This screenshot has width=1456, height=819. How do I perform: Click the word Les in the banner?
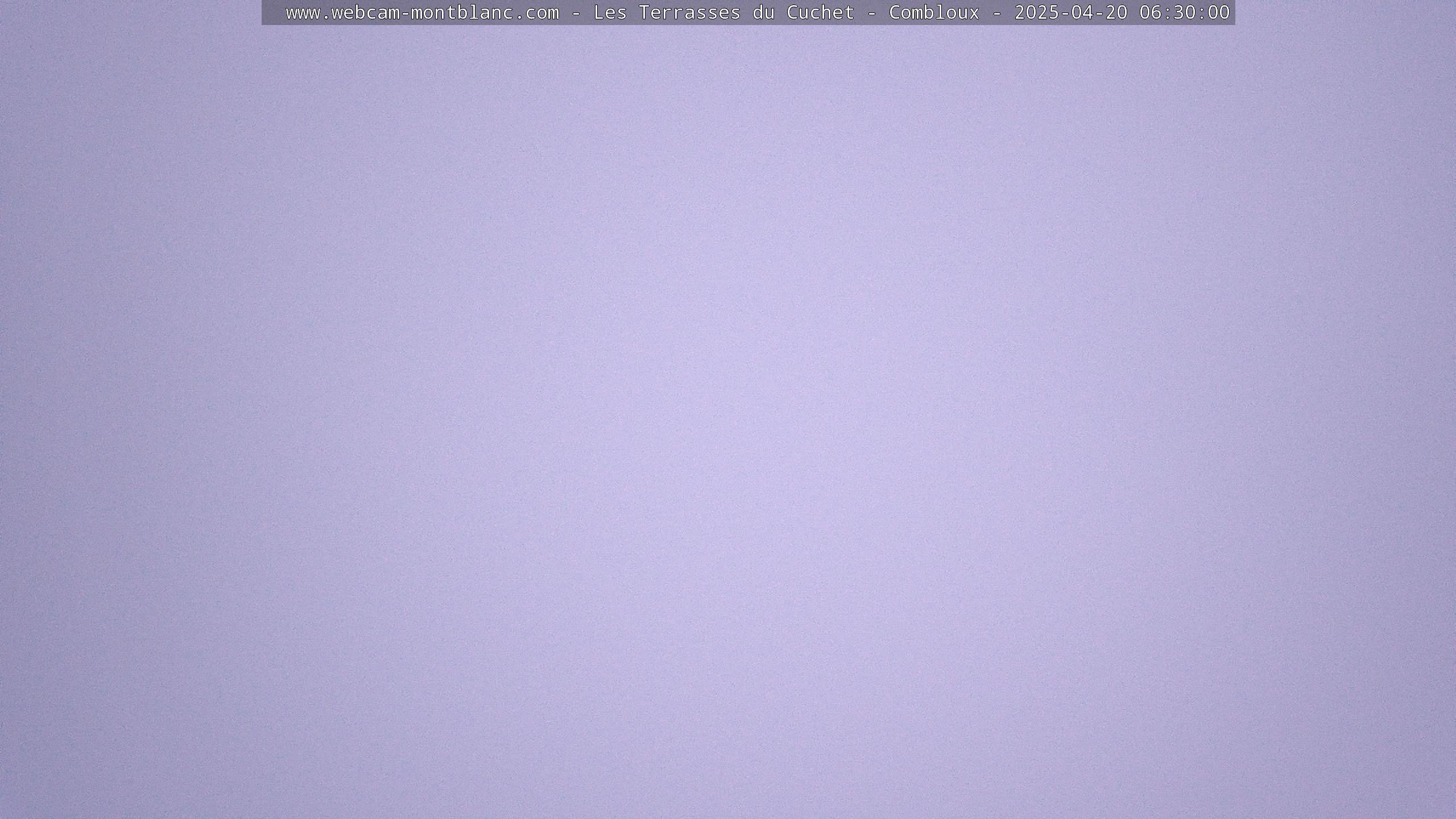[x=610, y=13]
